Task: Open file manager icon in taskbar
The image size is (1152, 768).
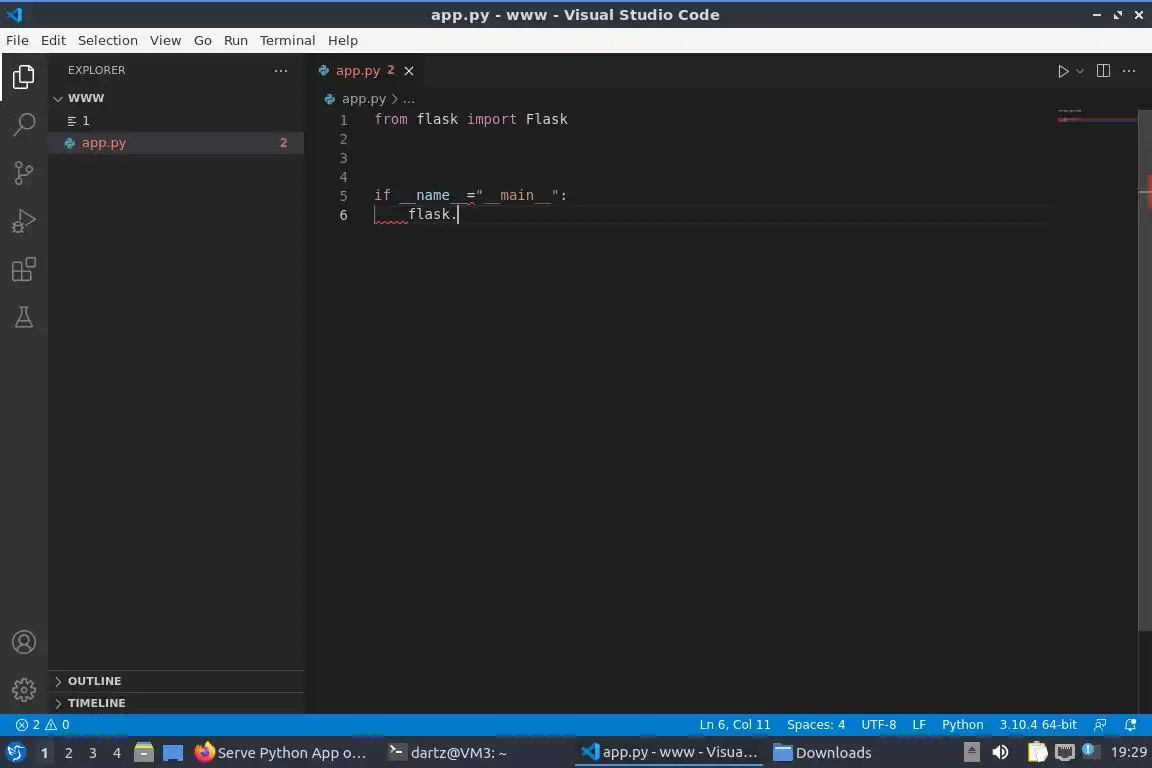Action: coord(144,753)
